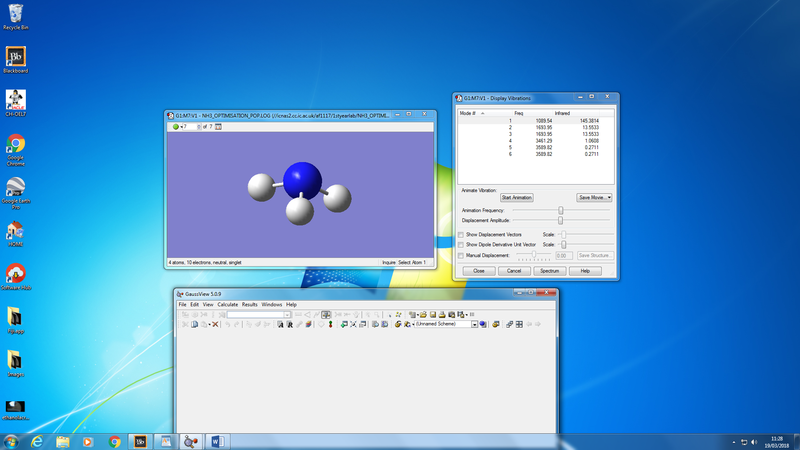Enable Show Displacement Vectors checkbox

(461, 234)
